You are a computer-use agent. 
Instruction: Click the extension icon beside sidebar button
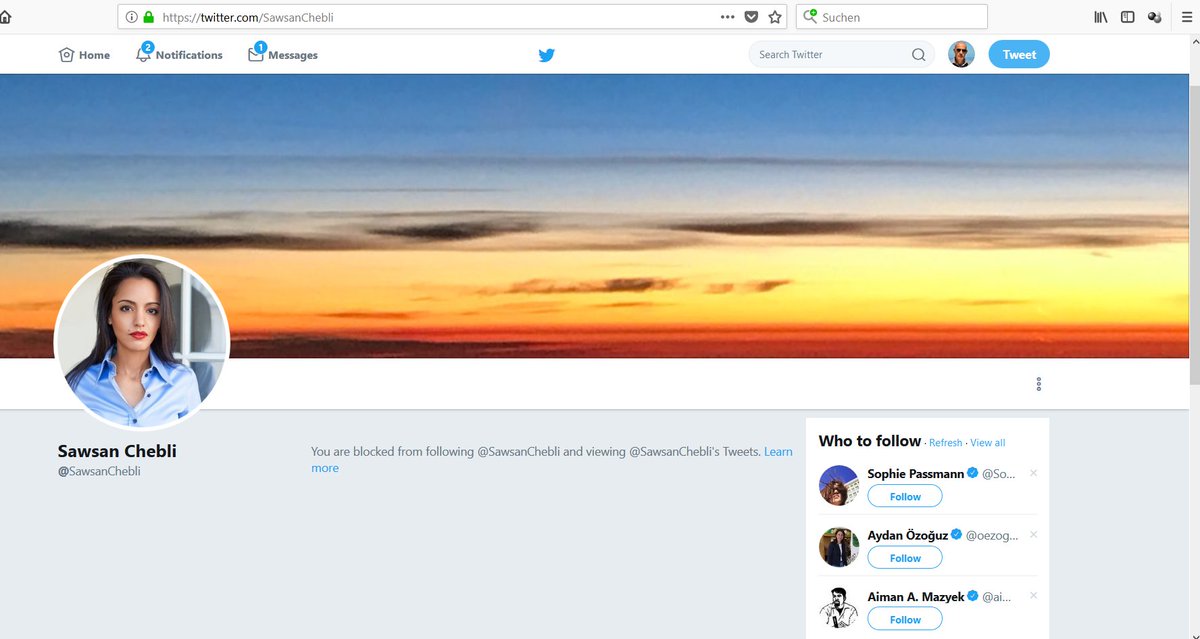(x=1154, y=17)
